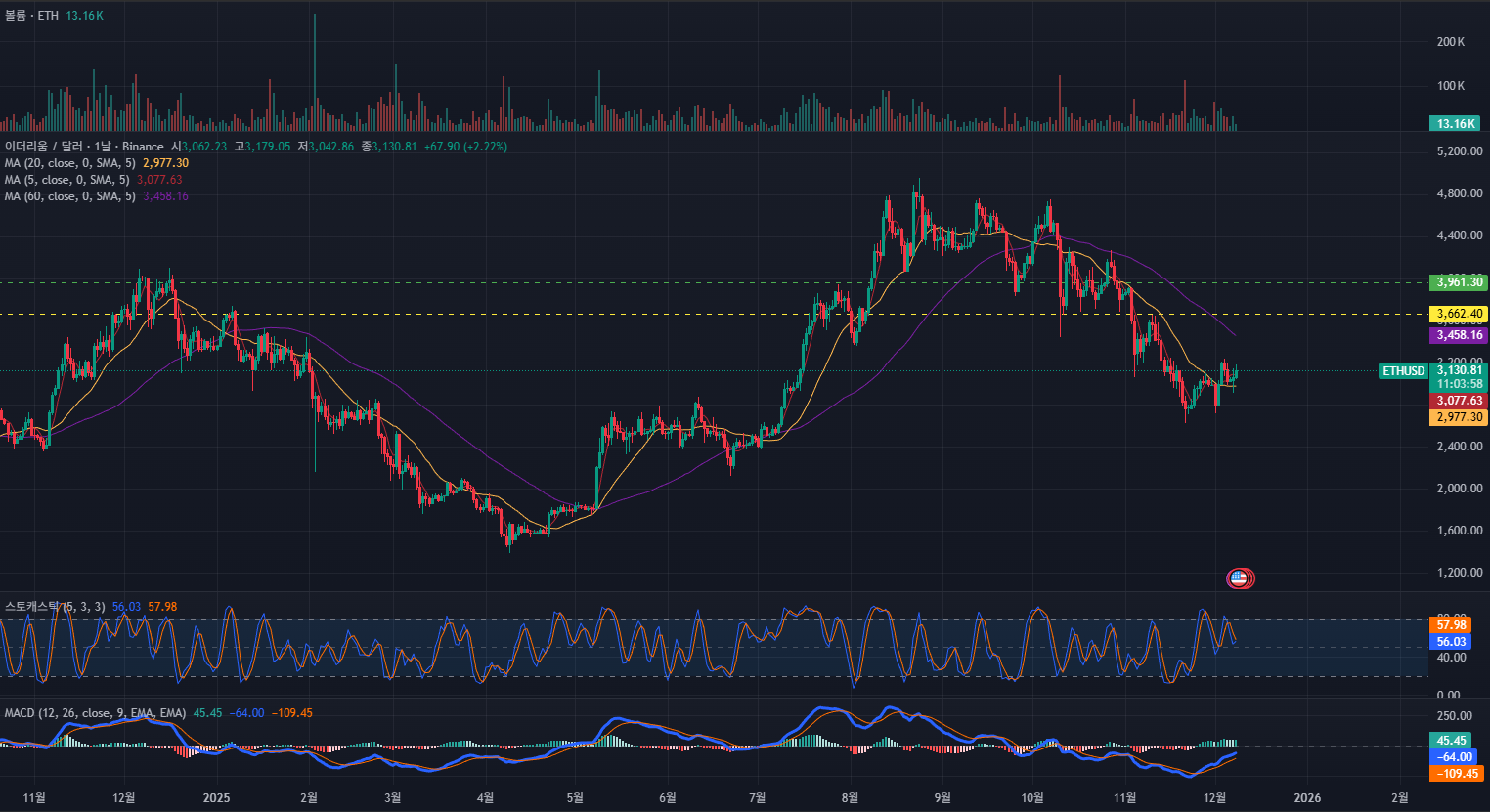
Task: Click the high value 고3,179.05 in legend
Action: click(262, 147)
